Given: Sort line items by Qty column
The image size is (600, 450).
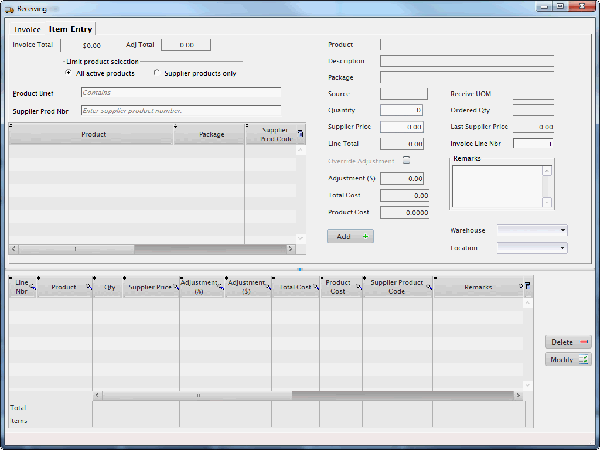Looking at the screenshot, I should click(108, 287).
